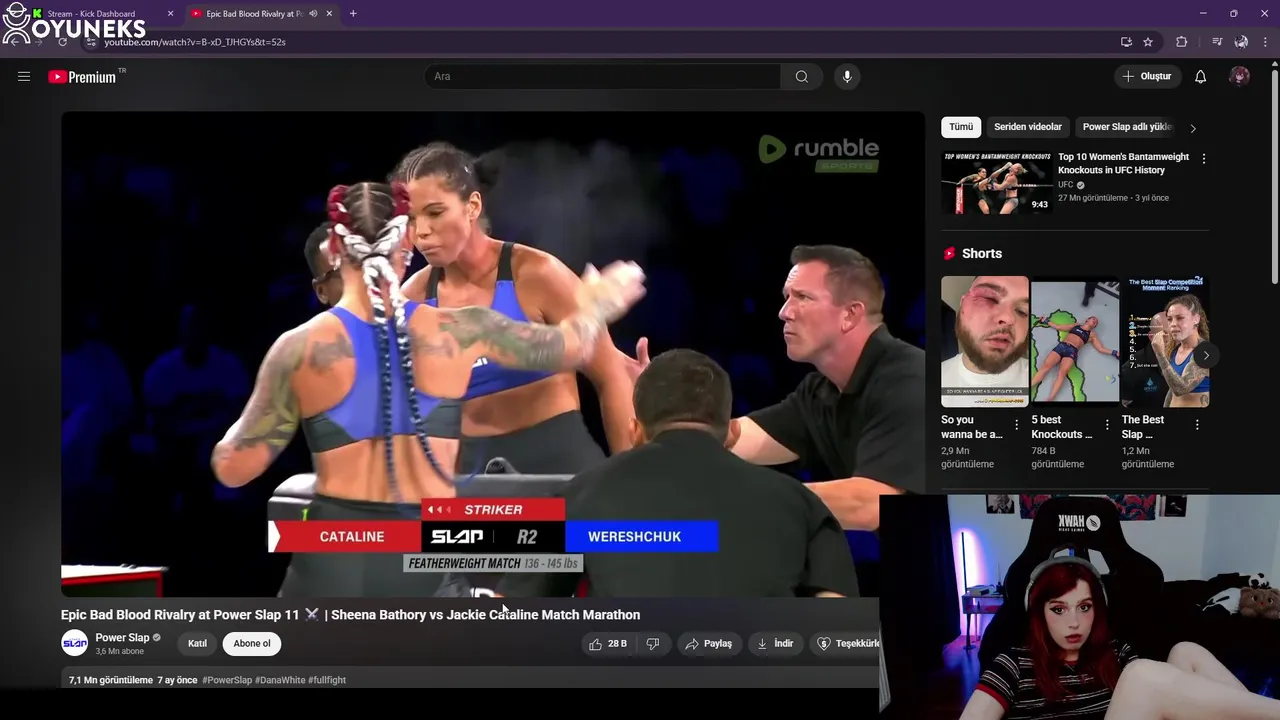This screenshot has height=720, width=1280.
Task: Click the Shorts section heading
Action: (982, 254)
